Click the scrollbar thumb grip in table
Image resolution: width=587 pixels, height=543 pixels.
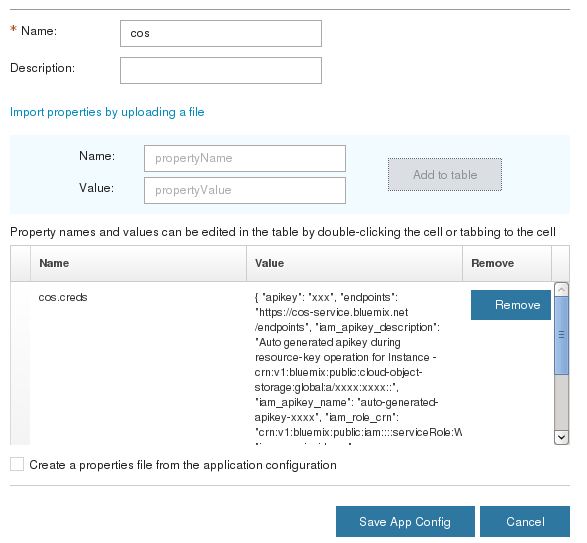(x=561, y=335)
